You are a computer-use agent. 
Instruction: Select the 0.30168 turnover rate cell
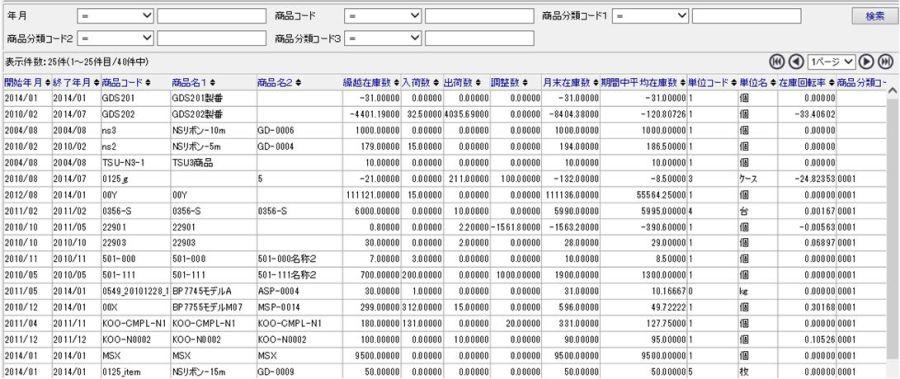807,307
